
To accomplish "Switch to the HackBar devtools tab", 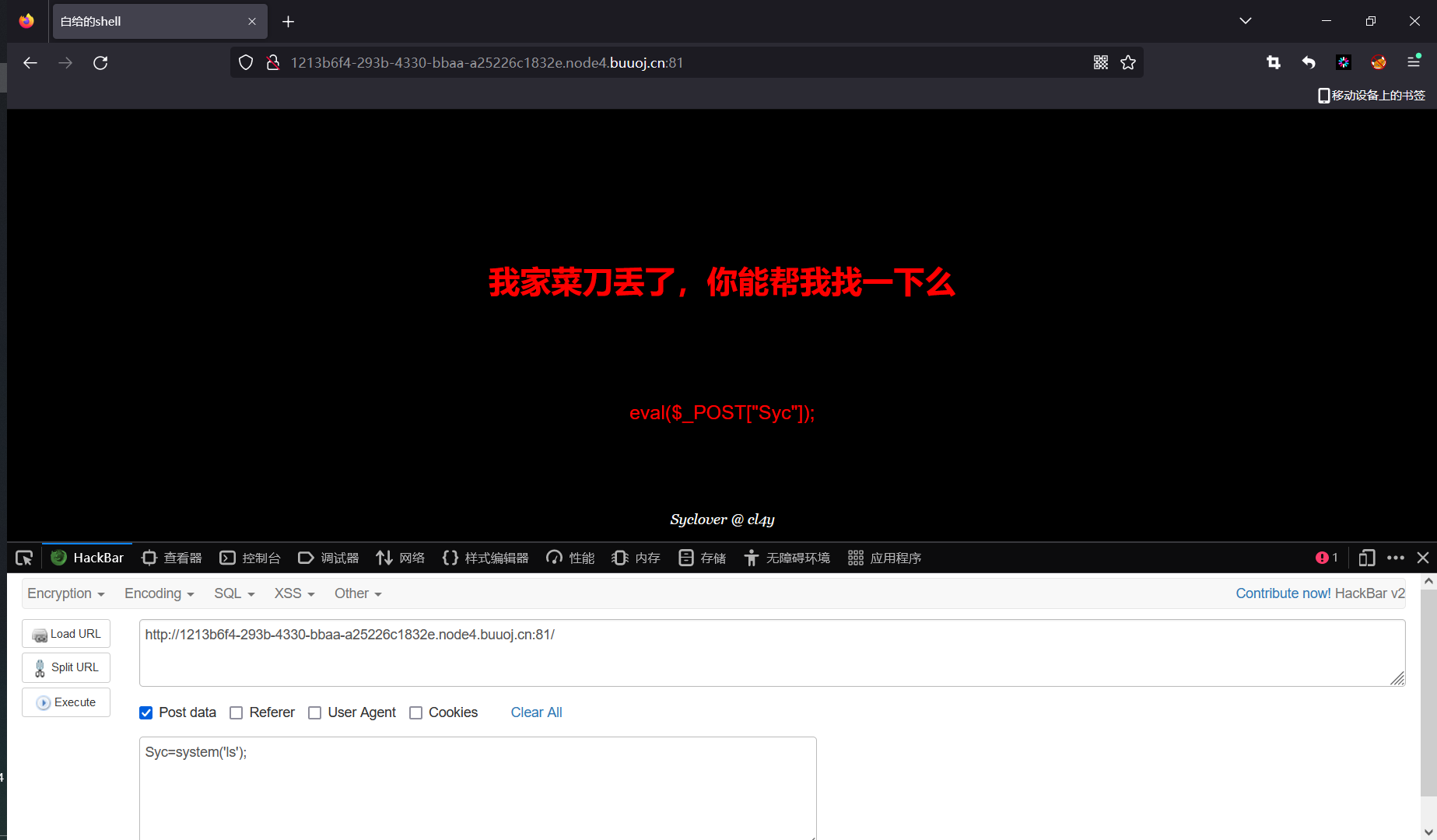I will 87,558.
